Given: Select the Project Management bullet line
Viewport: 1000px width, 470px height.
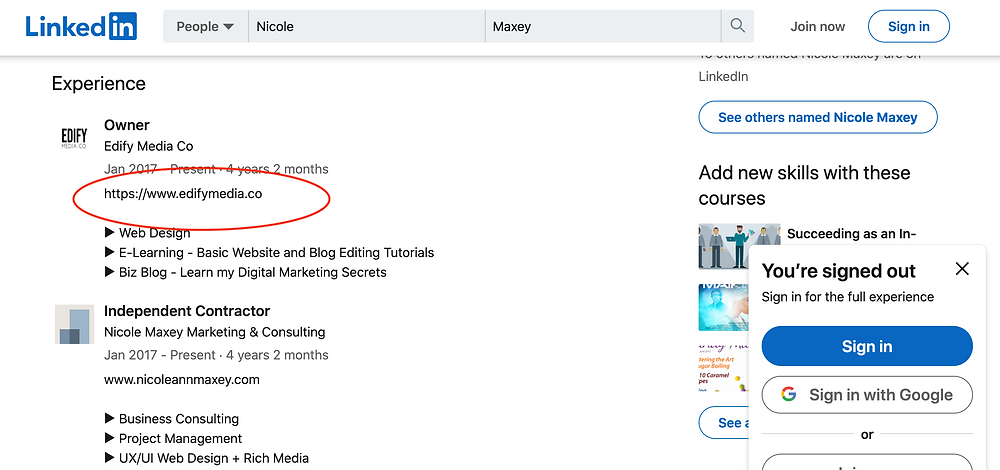Looking at the screenshot, I should click(173, 439).
